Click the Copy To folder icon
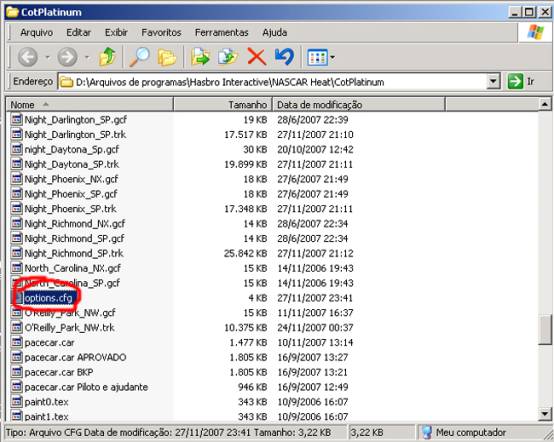This screenshot has height=442, width=554. coord(228,57)
